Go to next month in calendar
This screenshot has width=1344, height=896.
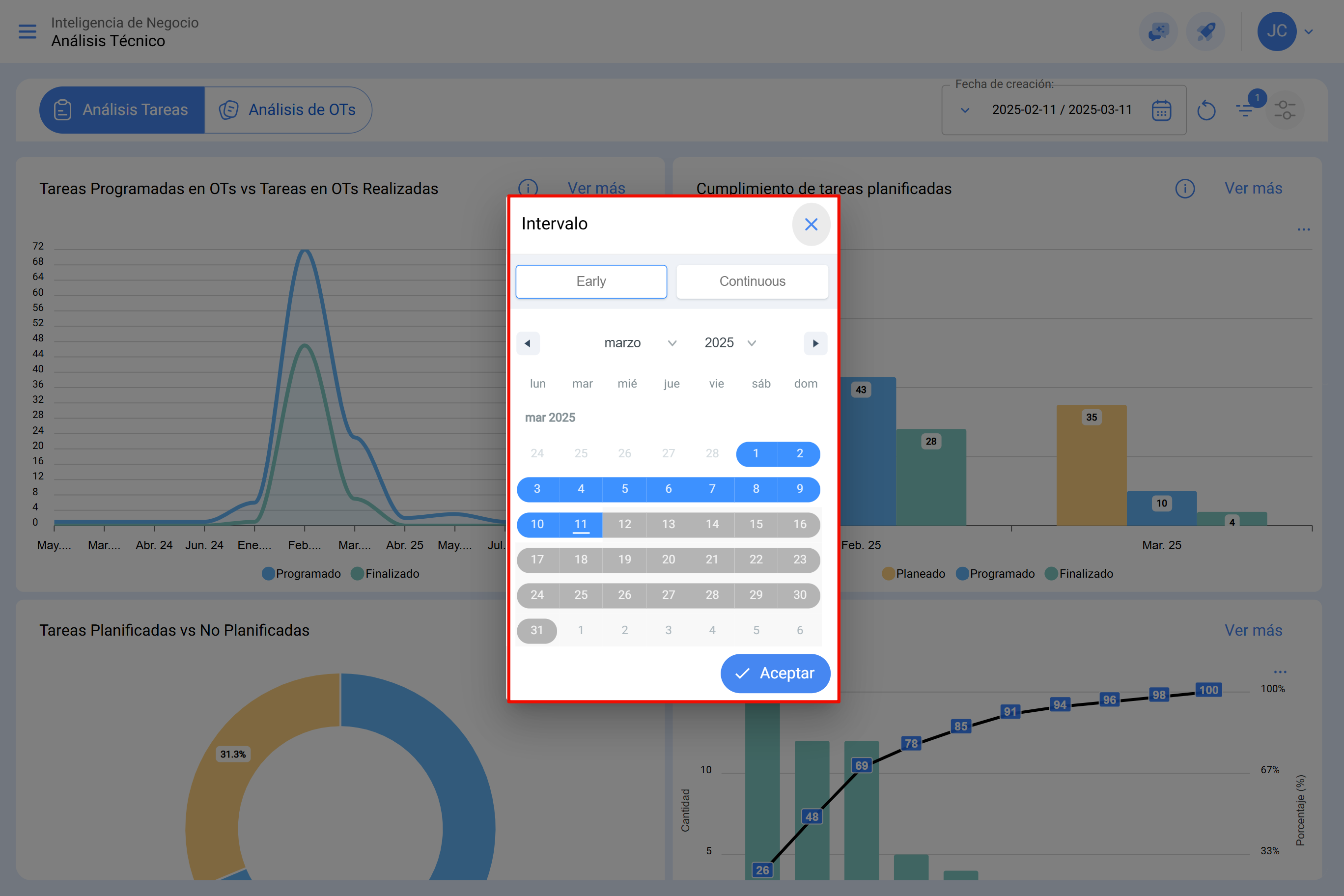(x=815, y=343)
